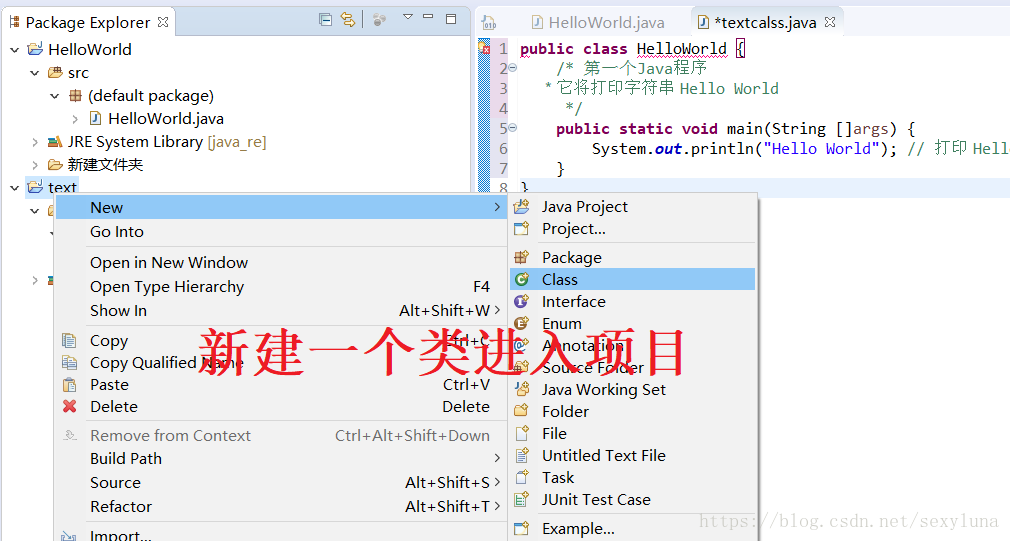The image size is (1010, 541).
Task: Click the Task icon in New submenu
Action: point(522,477)
